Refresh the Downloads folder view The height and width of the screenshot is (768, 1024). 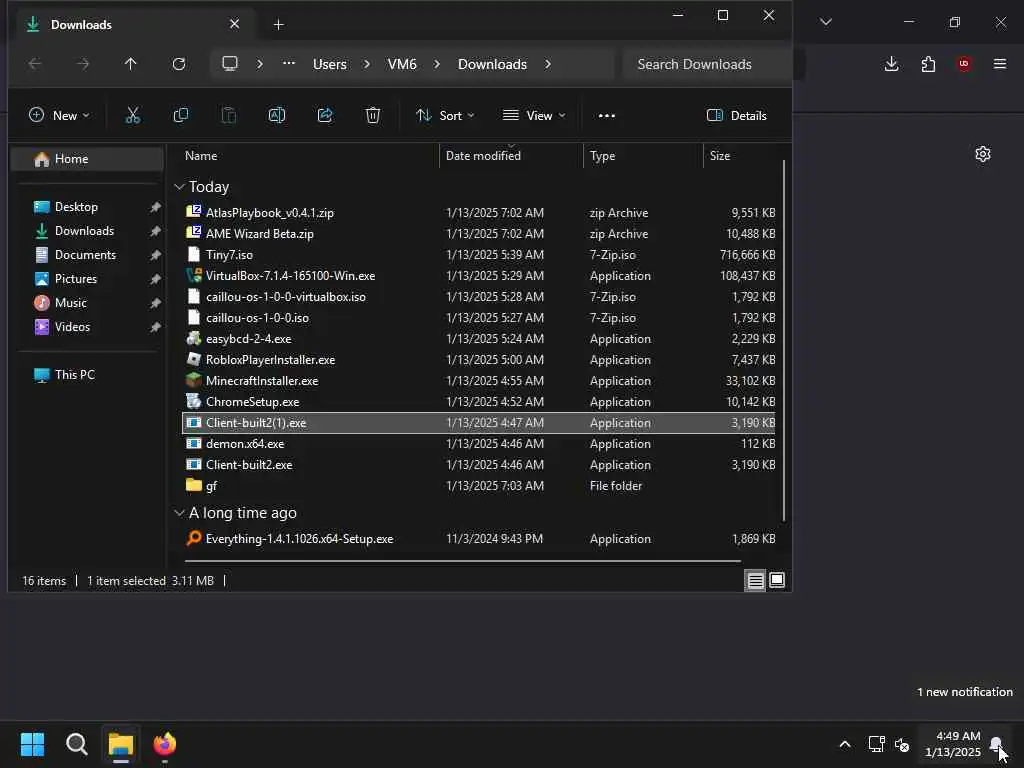179,64
